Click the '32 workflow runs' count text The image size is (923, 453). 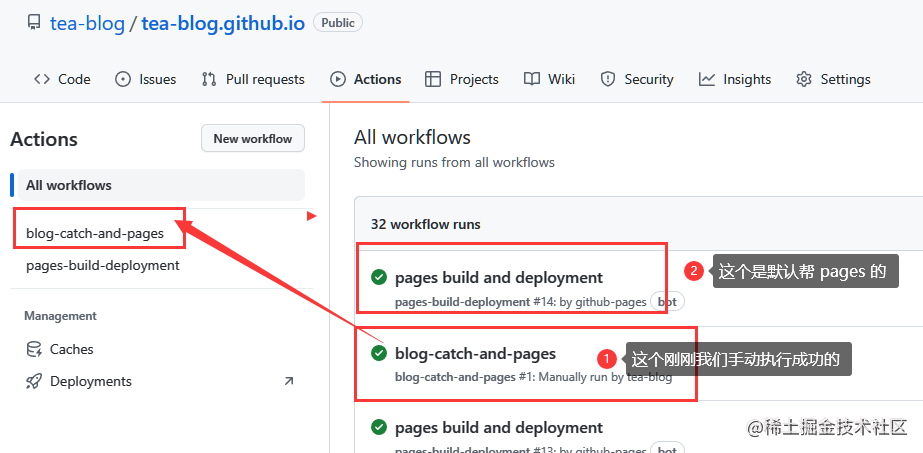[x=426, y=224]
